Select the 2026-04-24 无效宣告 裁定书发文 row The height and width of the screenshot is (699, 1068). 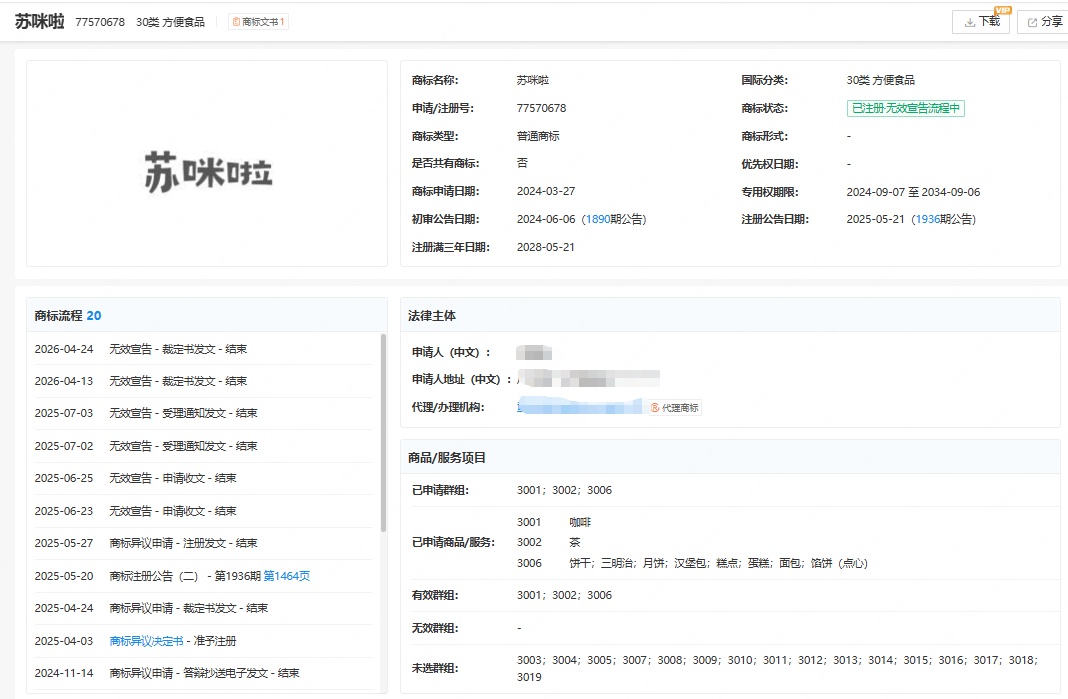[203, 349]
